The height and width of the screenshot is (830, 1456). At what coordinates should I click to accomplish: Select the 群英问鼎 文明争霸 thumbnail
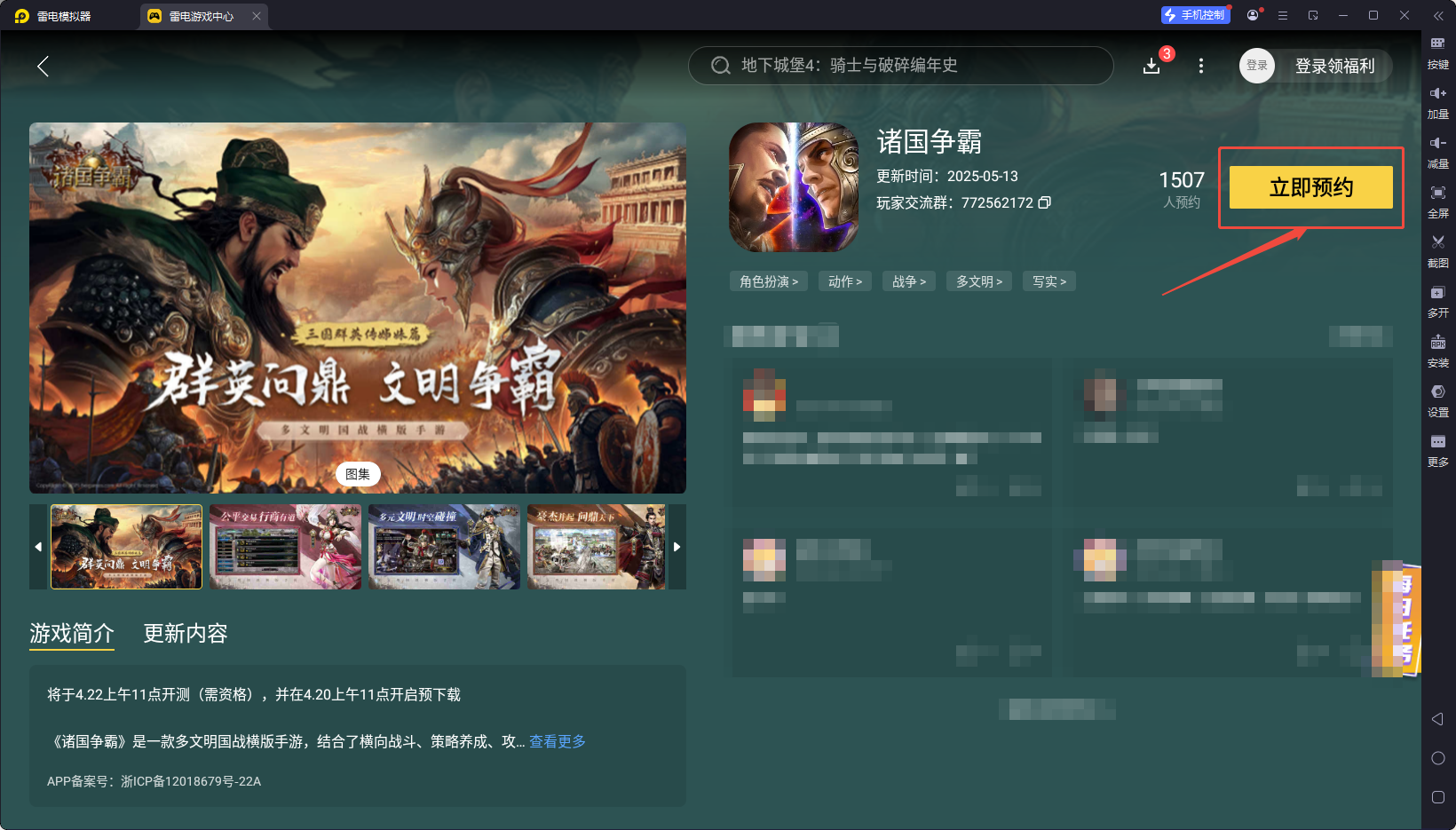[126, 547]
